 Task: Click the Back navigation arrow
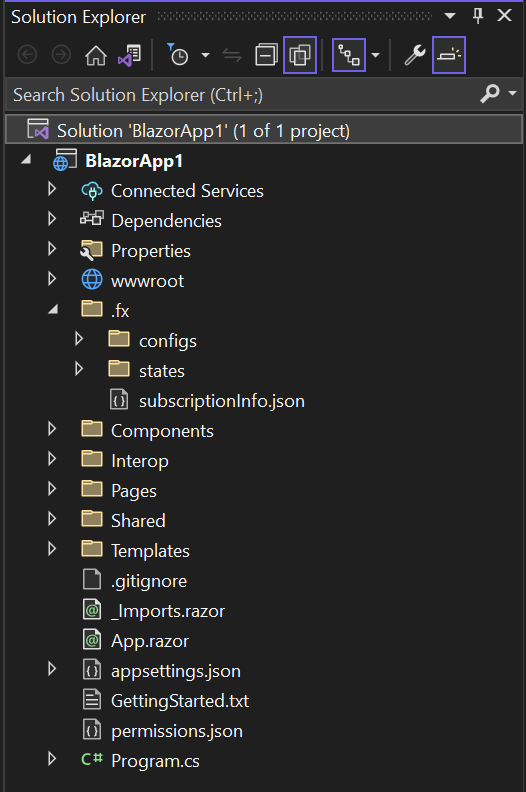(27, 55)
